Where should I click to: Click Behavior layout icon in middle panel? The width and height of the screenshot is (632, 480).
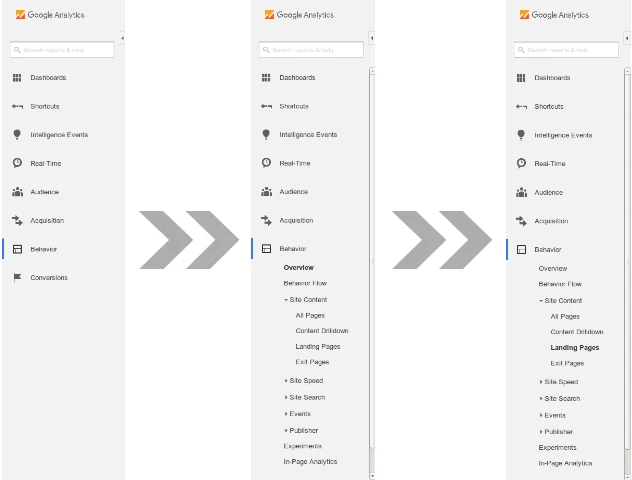pyautogui.click(x=266, y=249)
